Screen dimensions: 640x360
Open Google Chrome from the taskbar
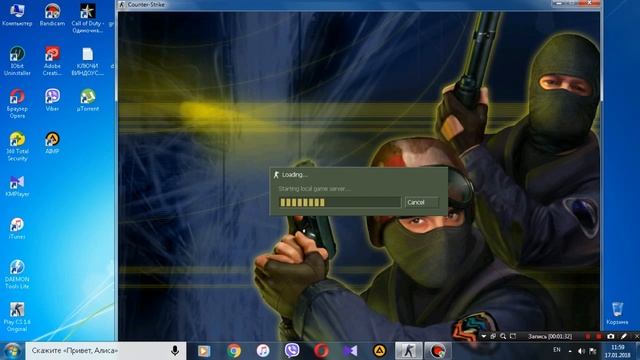(x=234, y=351)
